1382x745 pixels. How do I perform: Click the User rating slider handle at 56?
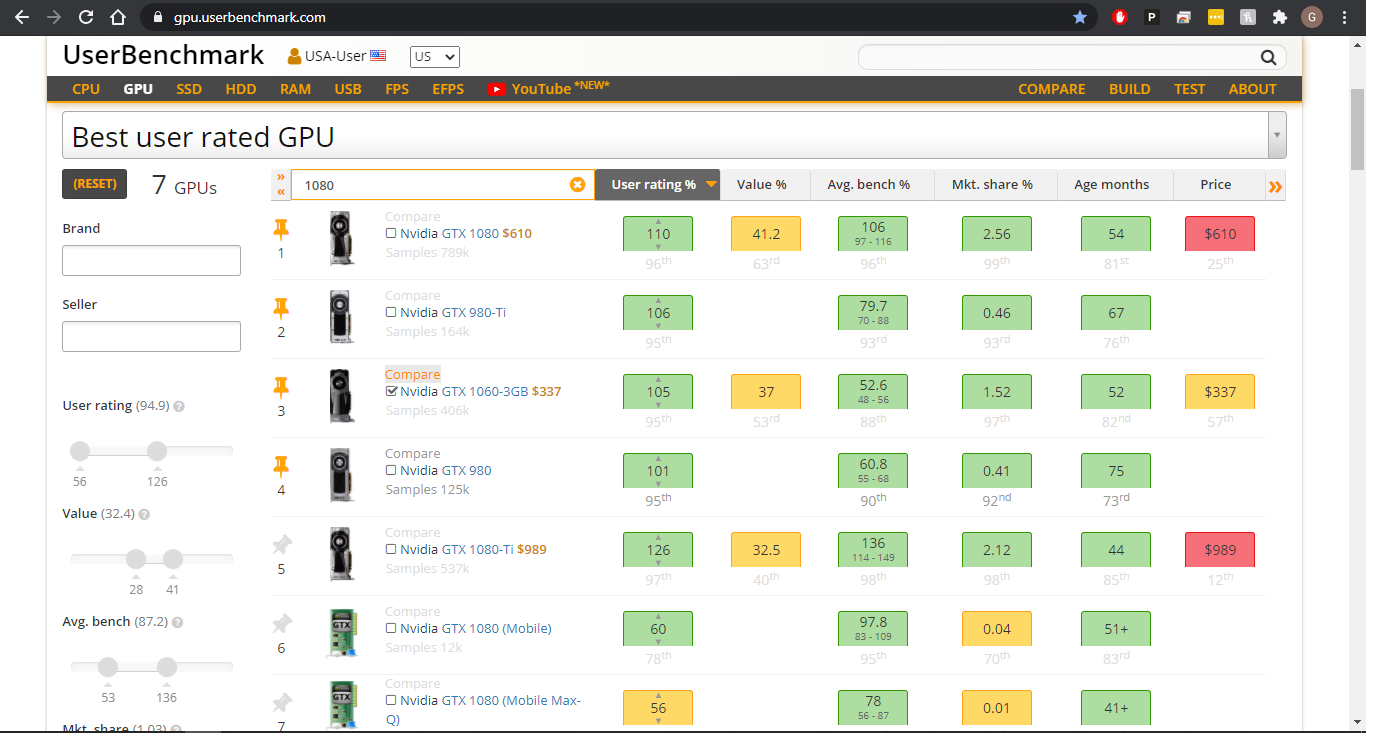[80, 451]
